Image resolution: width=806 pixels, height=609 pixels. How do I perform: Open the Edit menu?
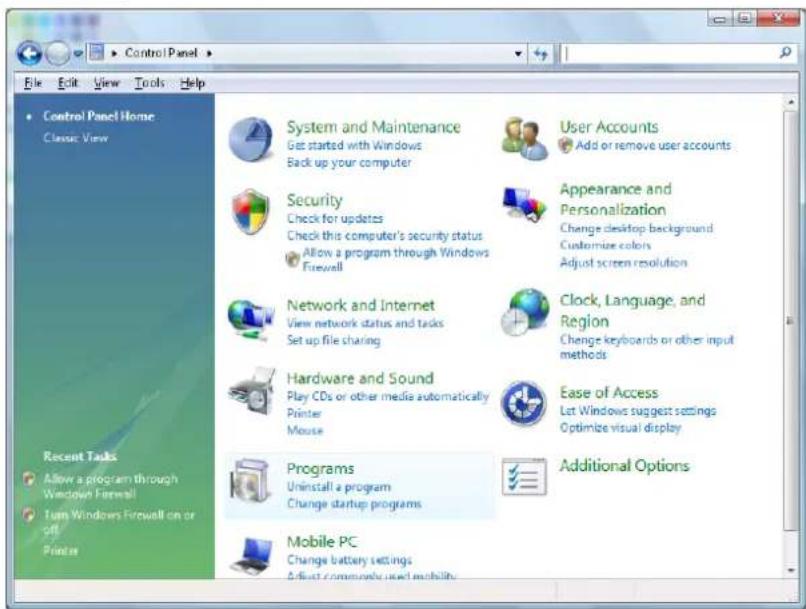pos(67,83)
